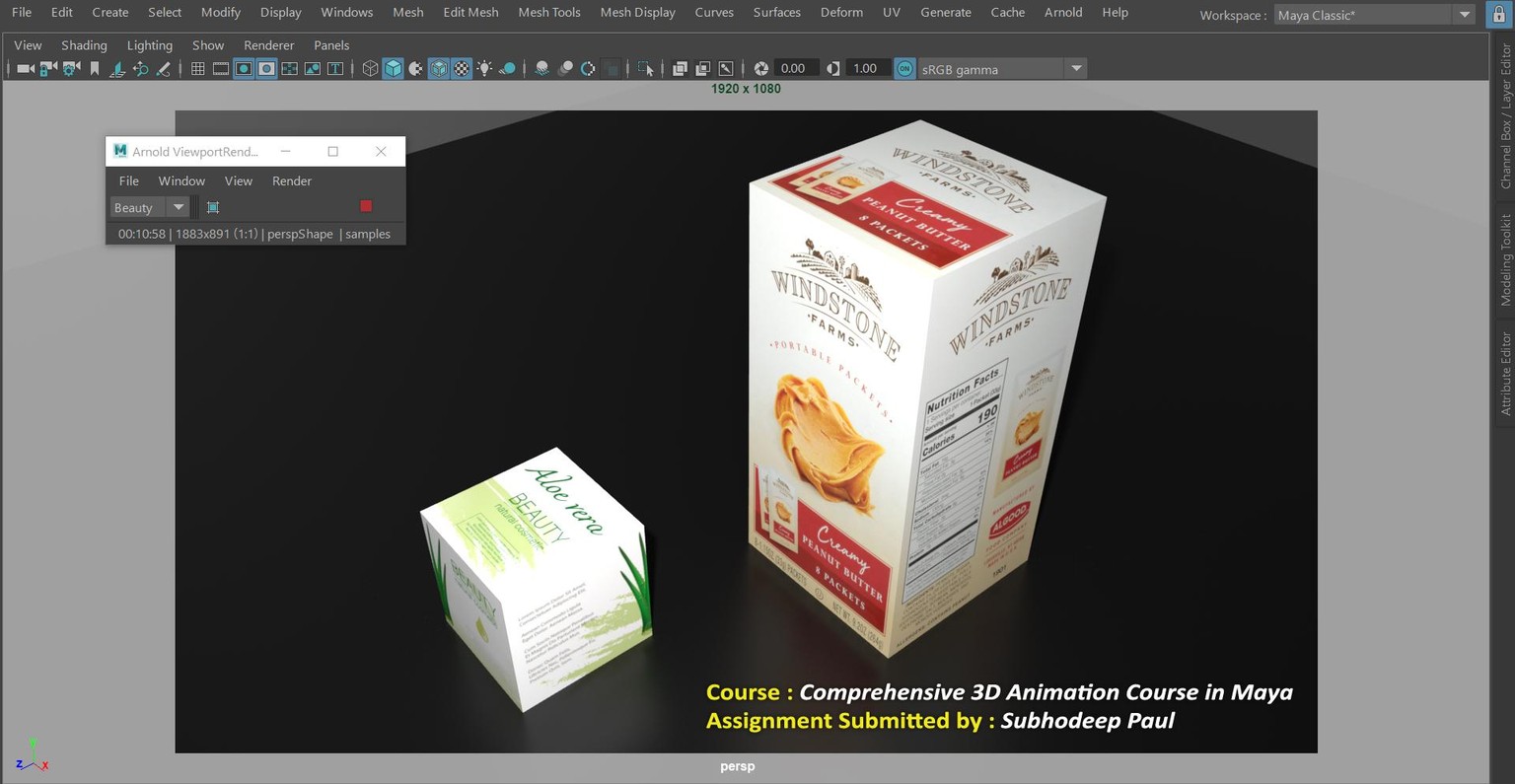Screen dimensions: 1515x784
Task: Click the Lock Camera icon
Action: (x=48, y=68)
